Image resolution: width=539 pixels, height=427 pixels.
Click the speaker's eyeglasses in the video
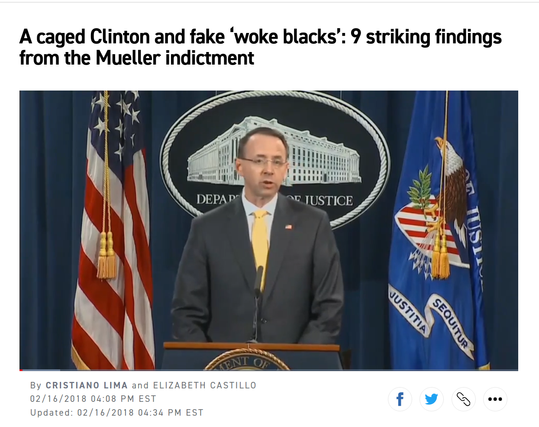point(264,161)
